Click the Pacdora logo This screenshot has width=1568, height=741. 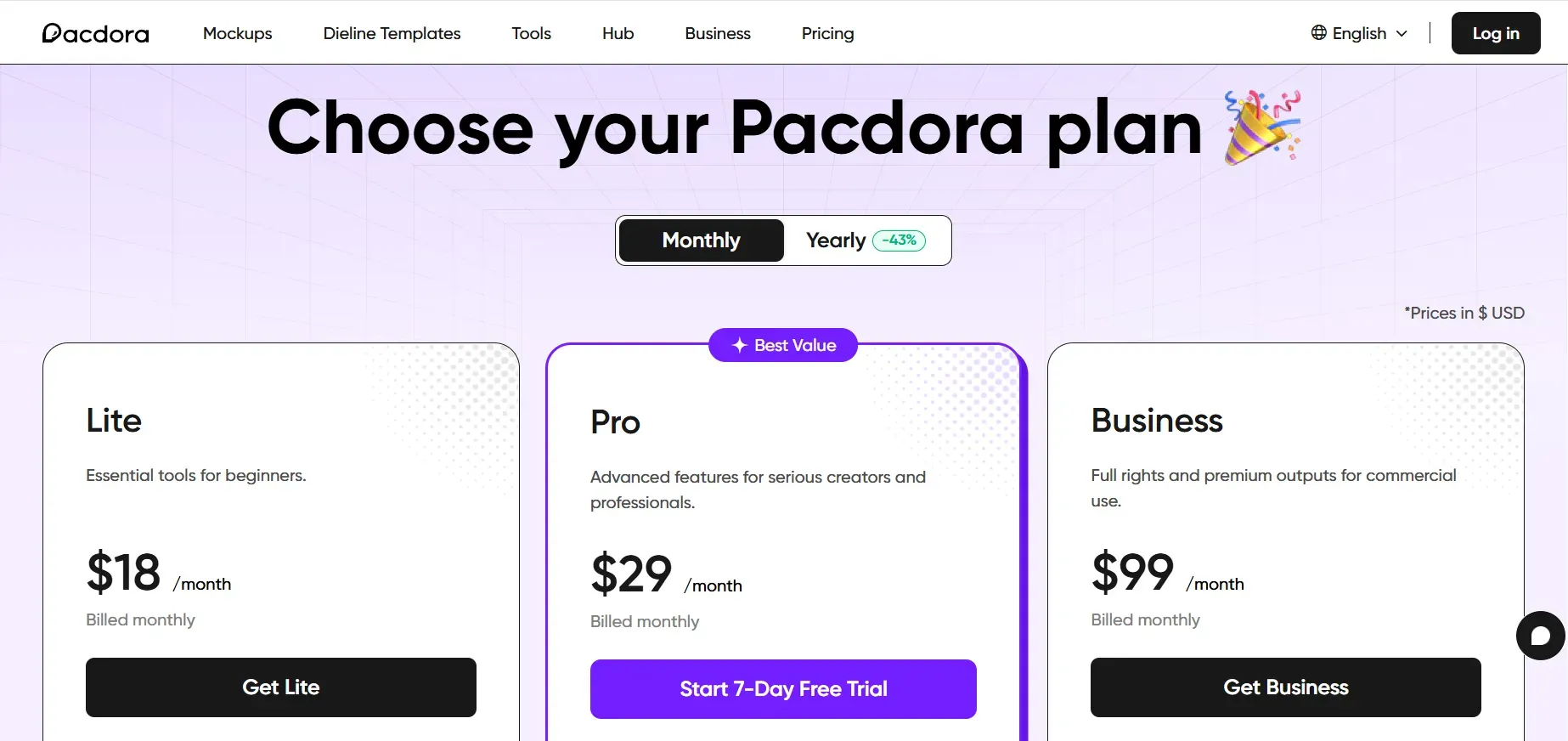(x=95, y=33)
